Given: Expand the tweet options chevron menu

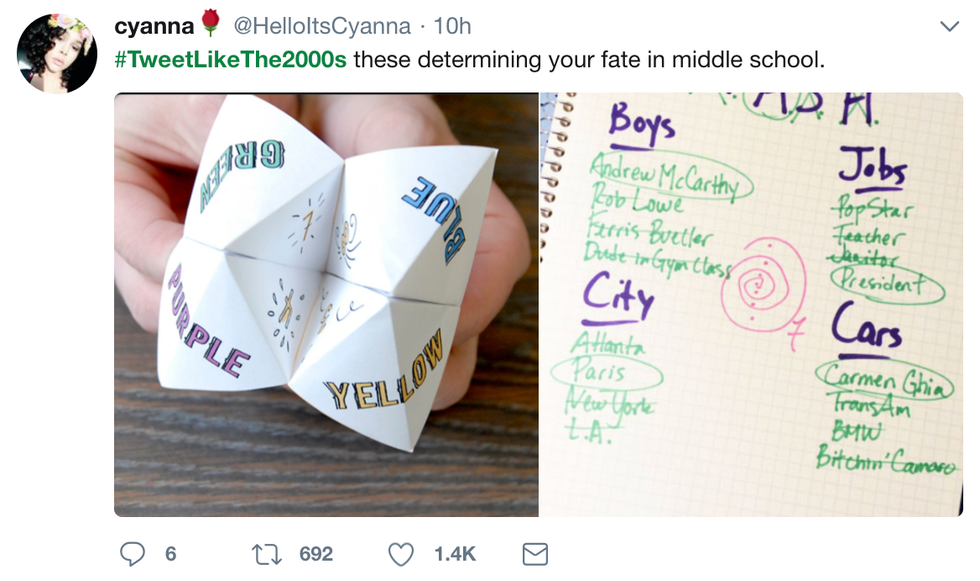Looking at the screenshot, I should [949, 25].
